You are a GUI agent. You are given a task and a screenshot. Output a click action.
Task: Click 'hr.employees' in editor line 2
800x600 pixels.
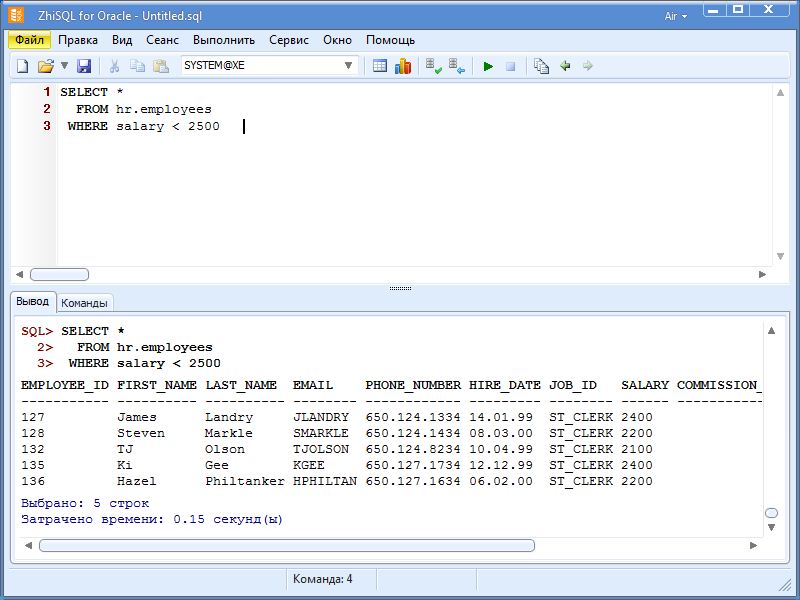(x=163, y=109)
